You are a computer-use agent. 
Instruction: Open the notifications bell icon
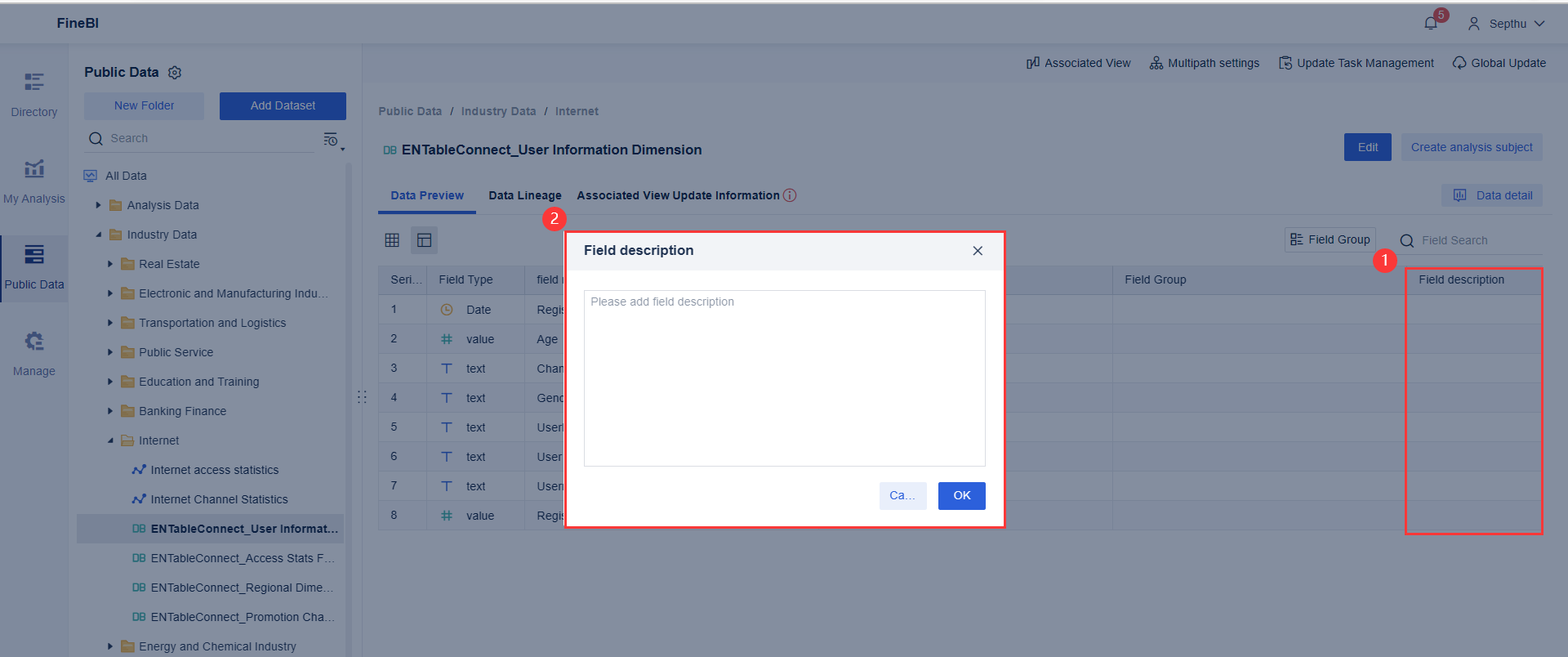pos(1430,24)
